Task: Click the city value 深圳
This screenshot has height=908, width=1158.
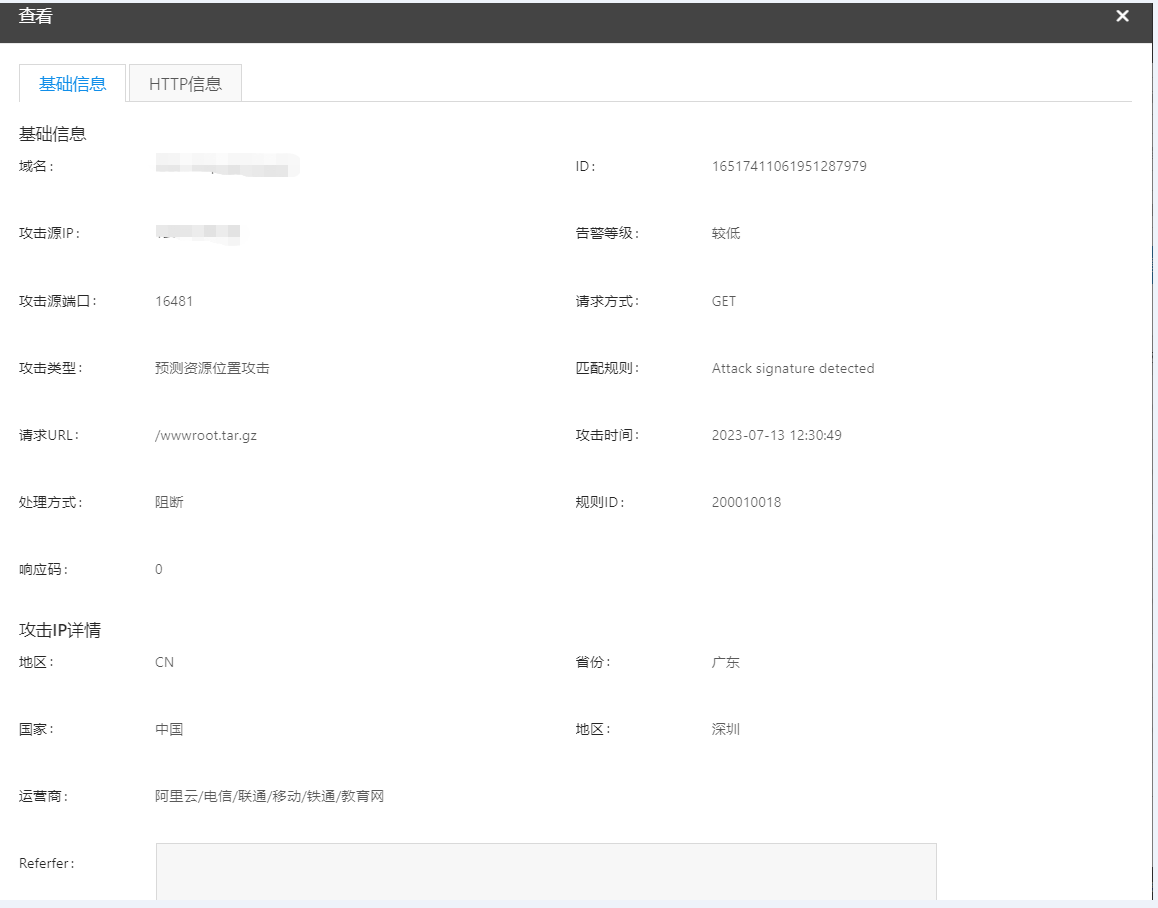Action: click(725, 730)
